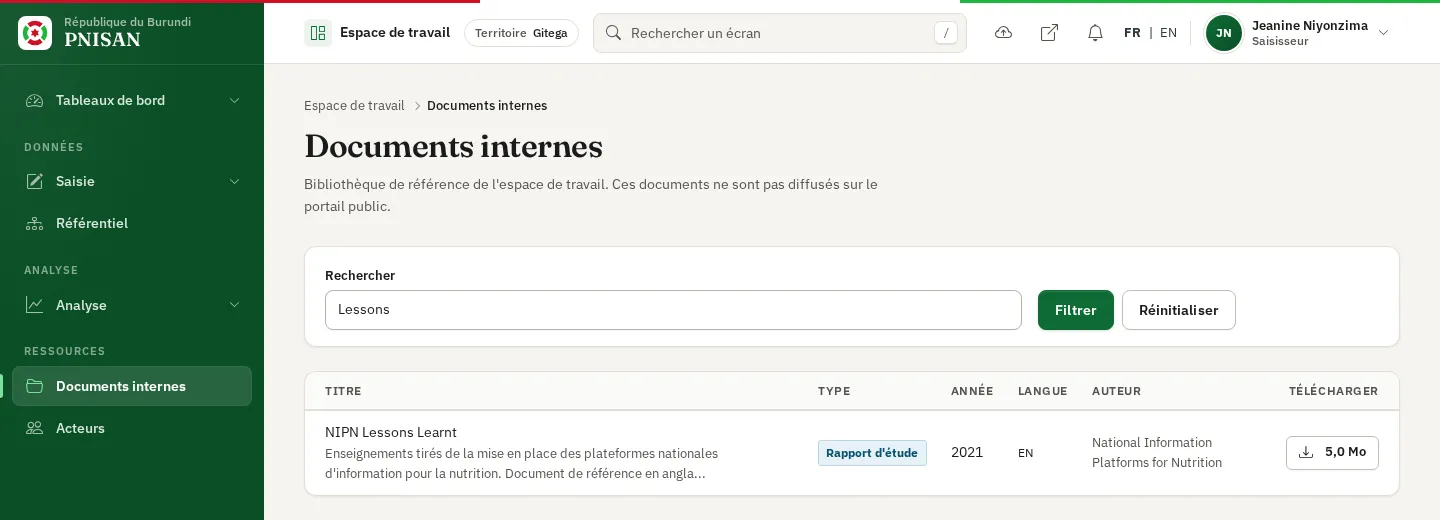Click the Rapport d'étude type badge
Screen dimensions: 1440x520
(872, 453)
